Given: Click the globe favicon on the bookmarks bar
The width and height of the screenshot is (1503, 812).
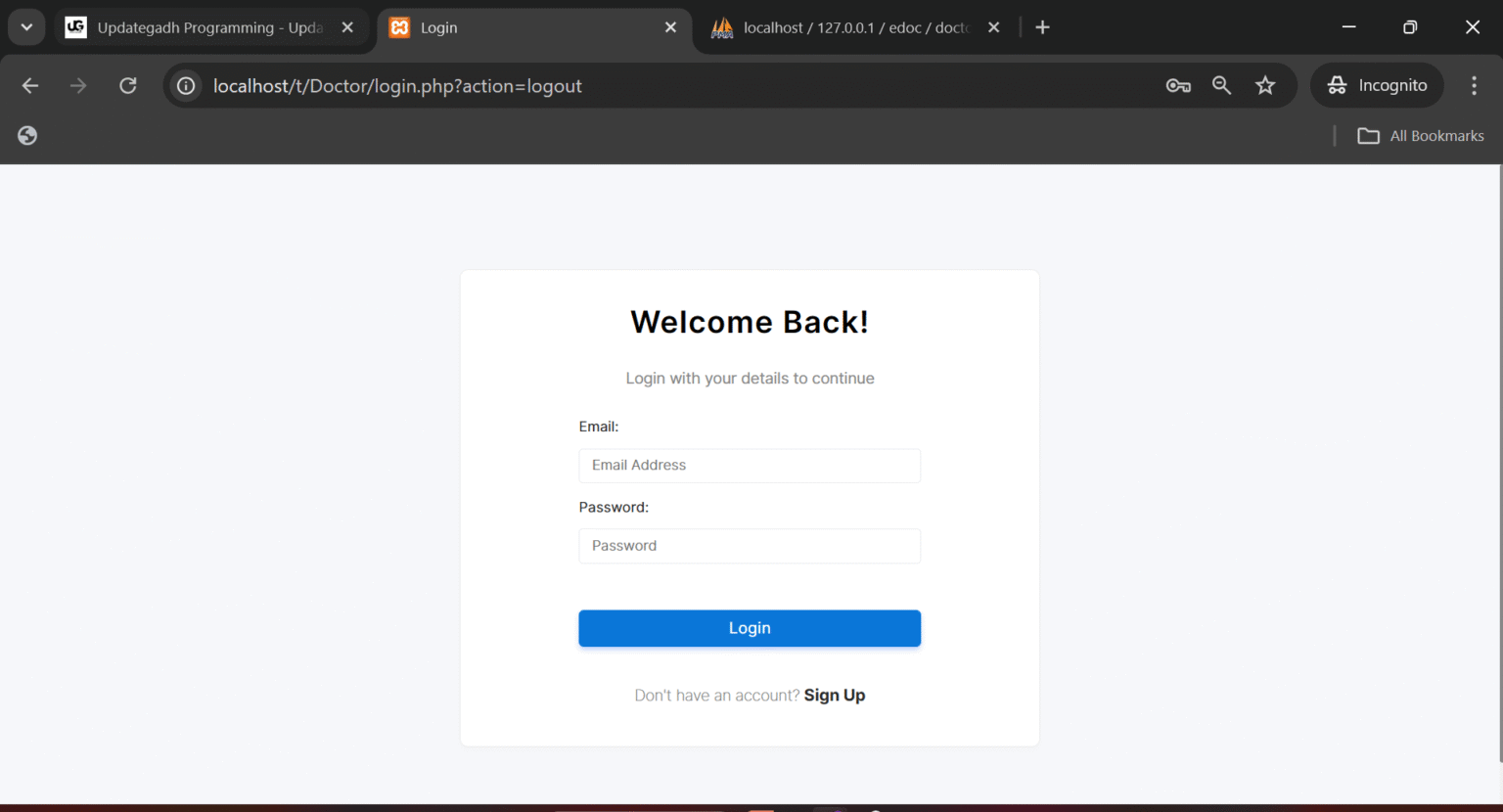Looking at the screenshot, I should click(26, 135).
